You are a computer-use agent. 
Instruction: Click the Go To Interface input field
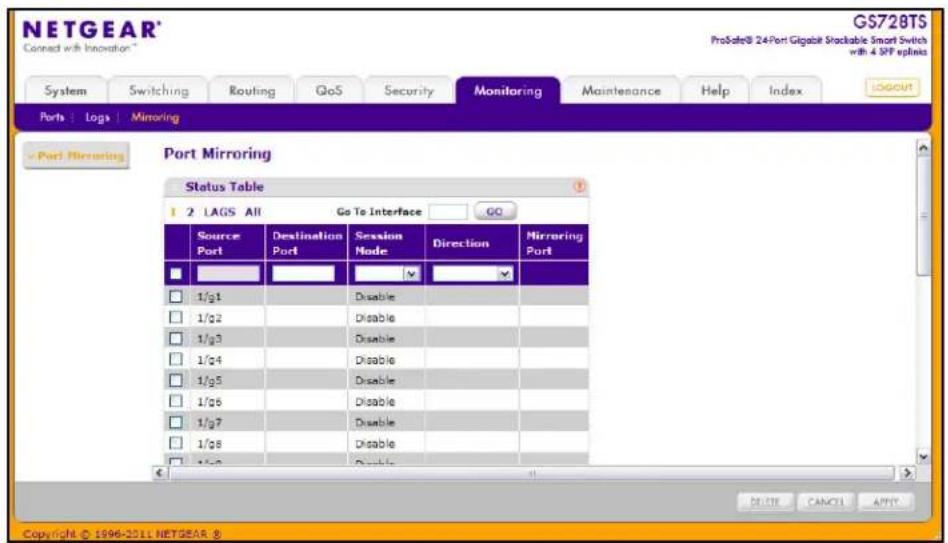tap(448, 212)
